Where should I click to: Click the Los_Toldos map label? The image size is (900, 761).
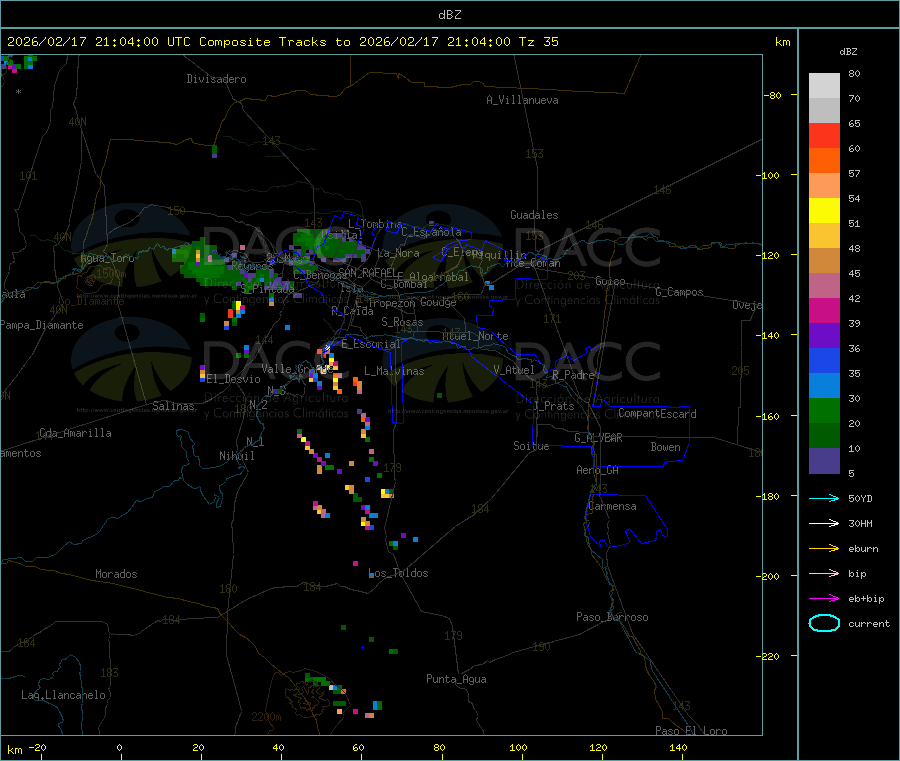tap(398, 573)
